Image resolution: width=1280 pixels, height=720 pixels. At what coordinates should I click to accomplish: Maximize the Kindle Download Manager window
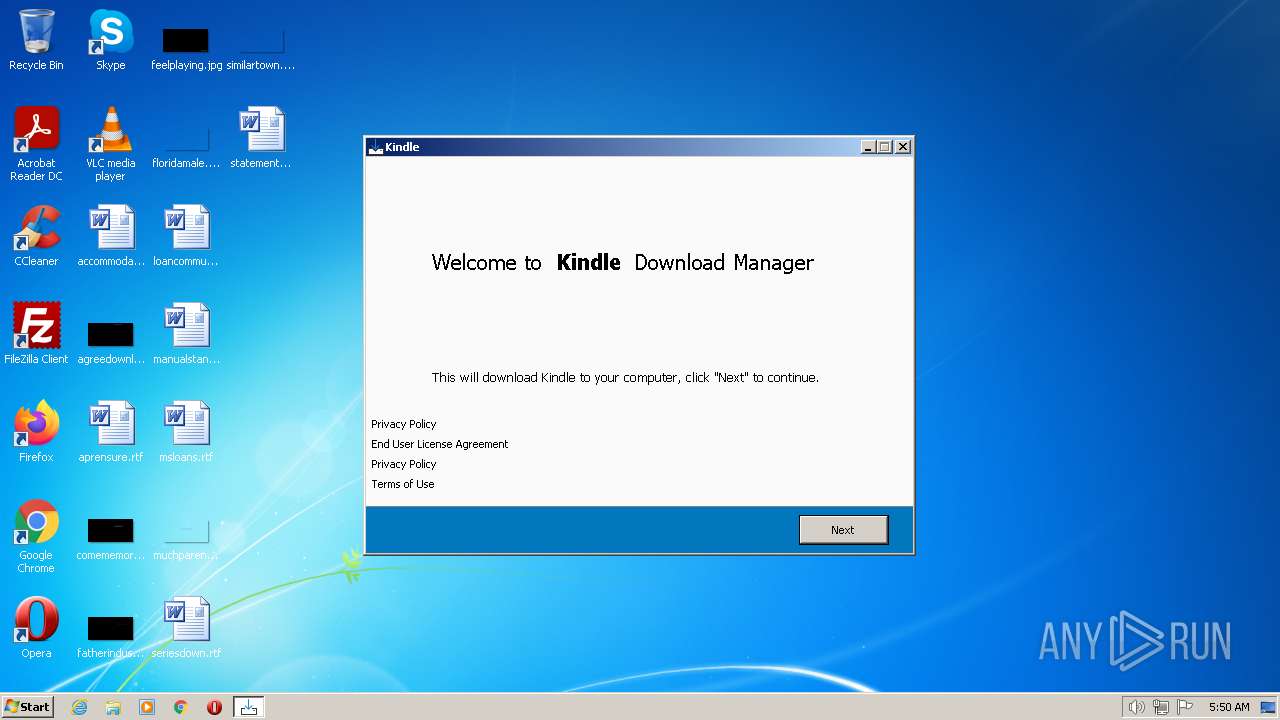(x=885, y=147)
